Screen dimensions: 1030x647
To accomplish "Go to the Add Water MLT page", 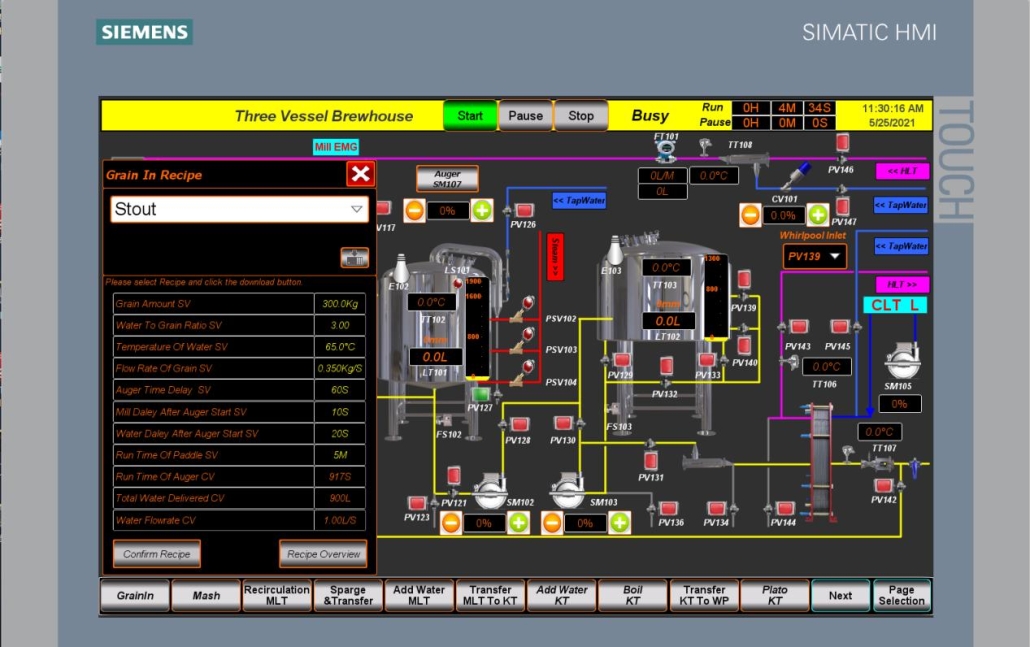I will click(419, 596).
